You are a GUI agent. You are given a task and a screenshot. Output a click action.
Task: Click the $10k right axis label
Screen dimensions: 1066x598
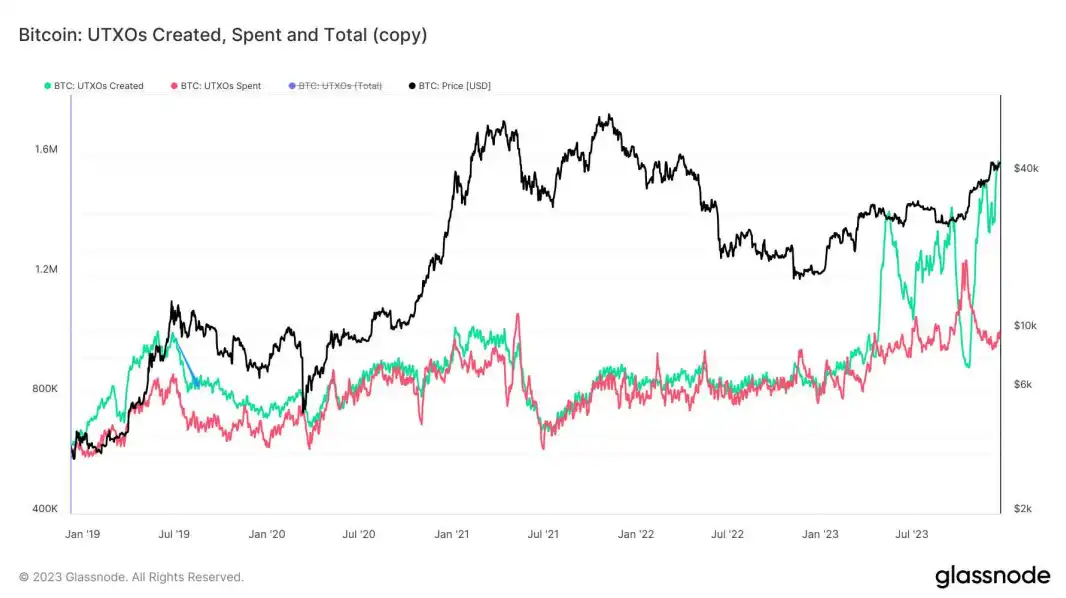(1025, 326)
